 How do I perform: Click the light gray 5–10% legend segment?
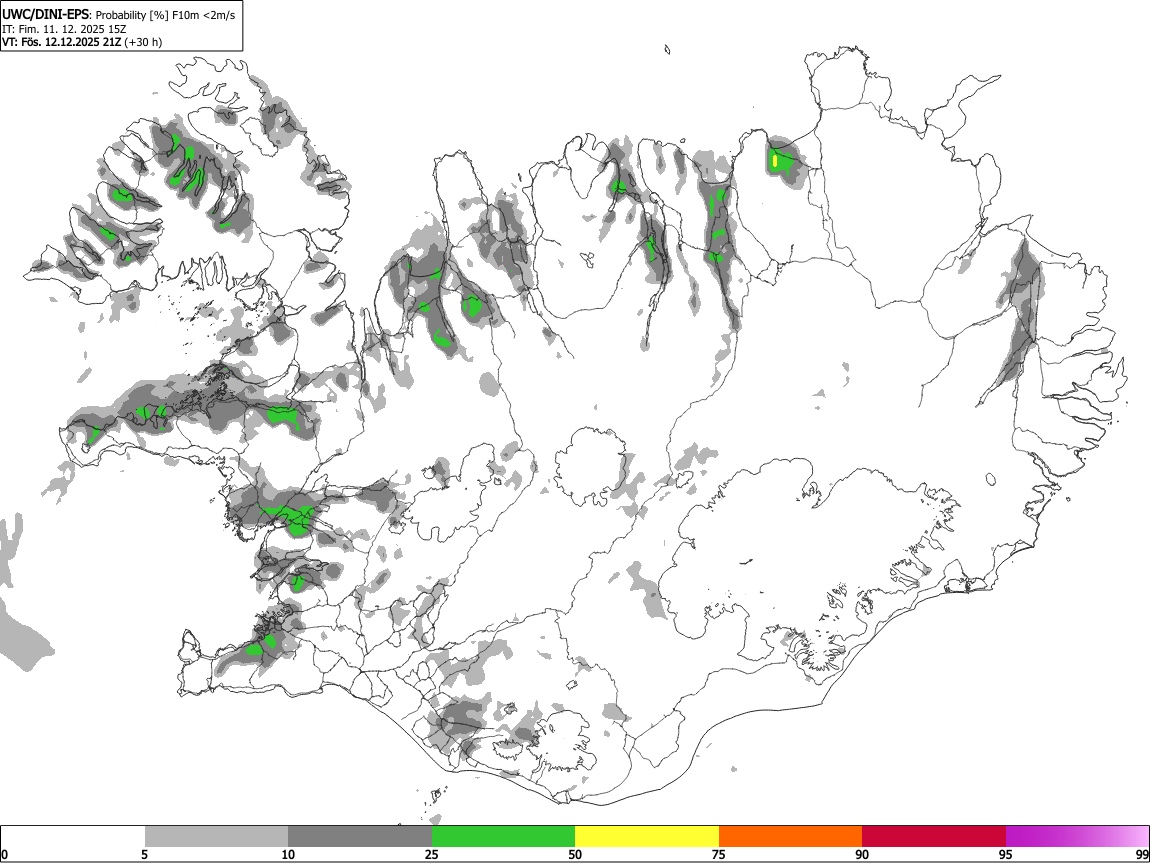tap(216, 837)
